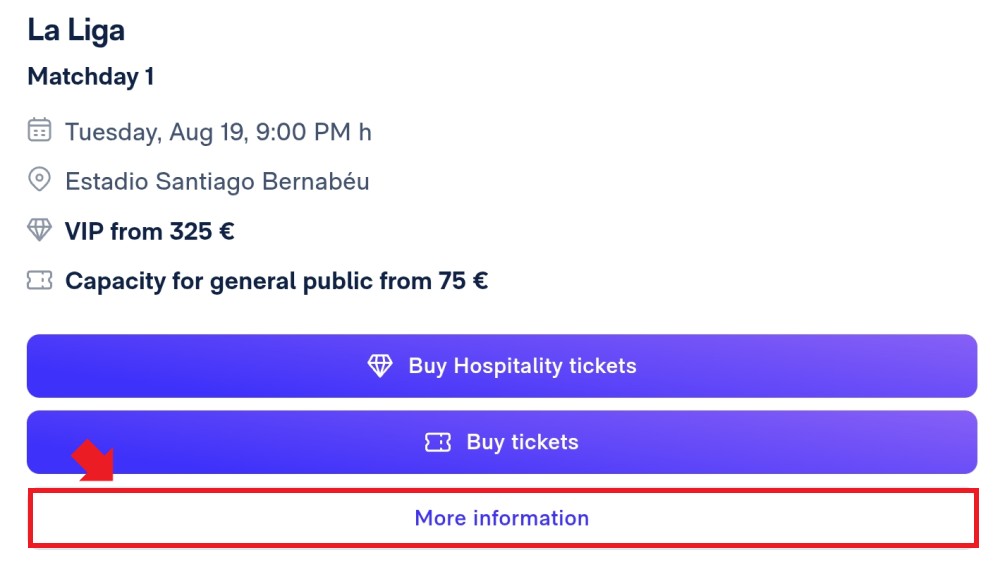Click the ticket icon inside Buy tickets button
The width and height of the screenshot is (1000, 579).
438,442
